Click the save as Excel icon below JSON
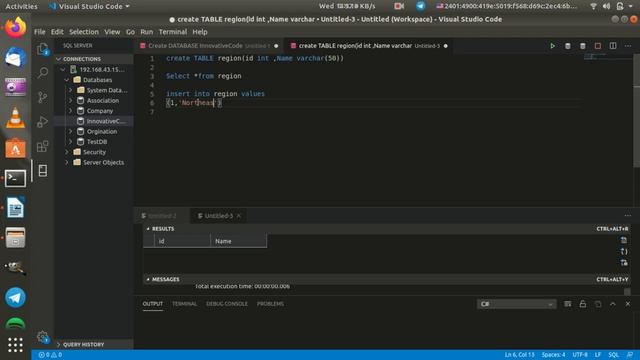The image size is (640, 360). tap(624, 262)
